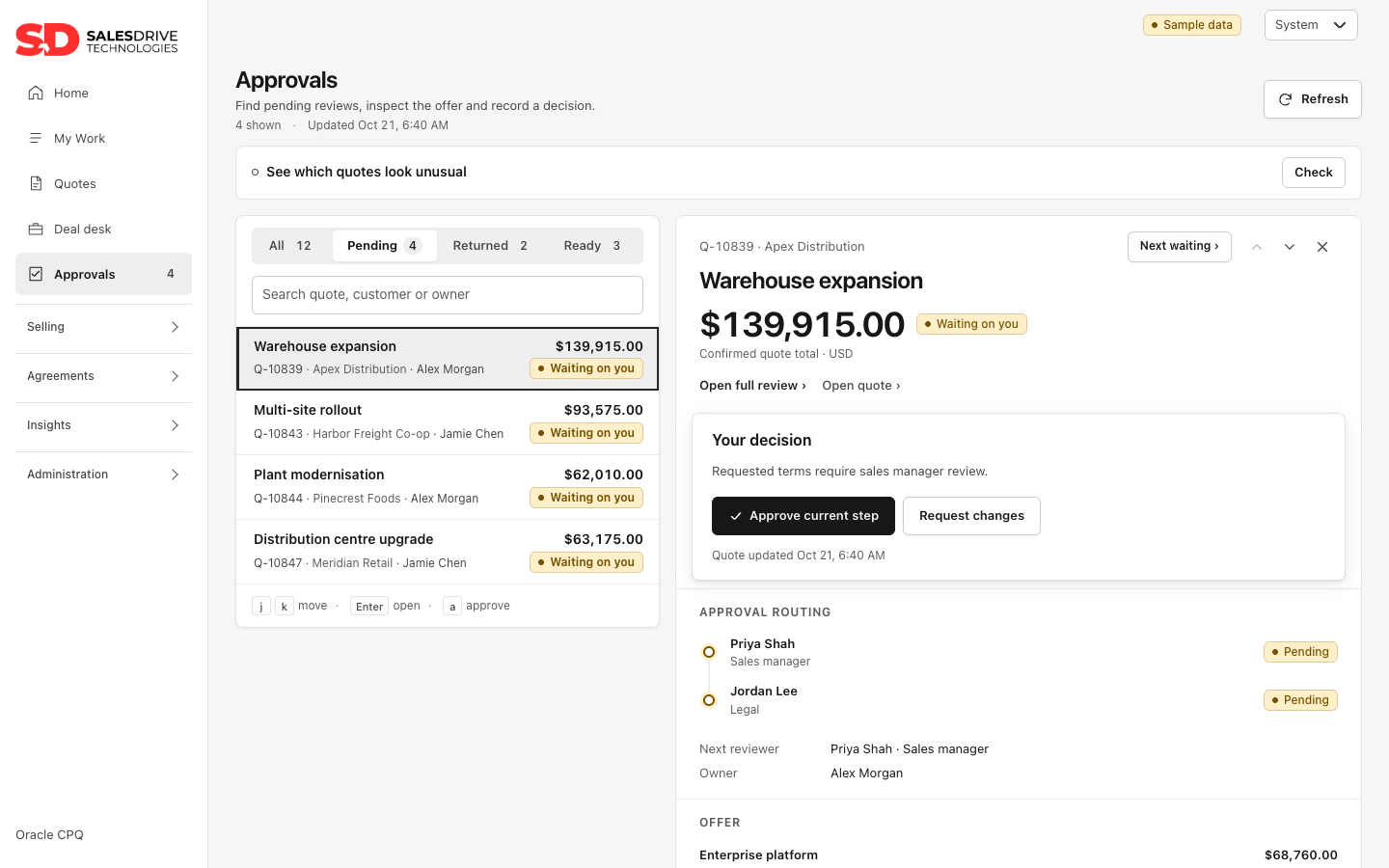The width and height of the screenshot is (1389, 868).
Task: Click Open quote link
Action: pos(861,386)
